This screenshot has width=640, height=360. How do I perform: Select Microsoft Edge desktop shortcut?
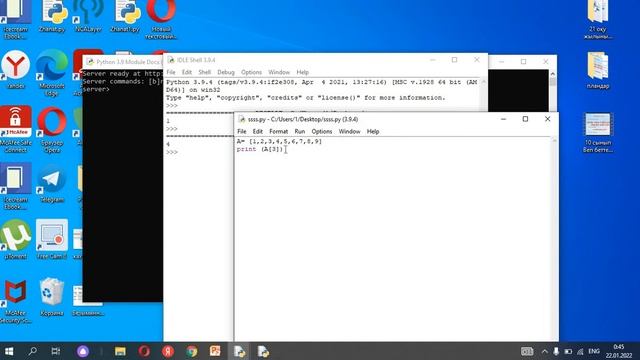(51, 73)
